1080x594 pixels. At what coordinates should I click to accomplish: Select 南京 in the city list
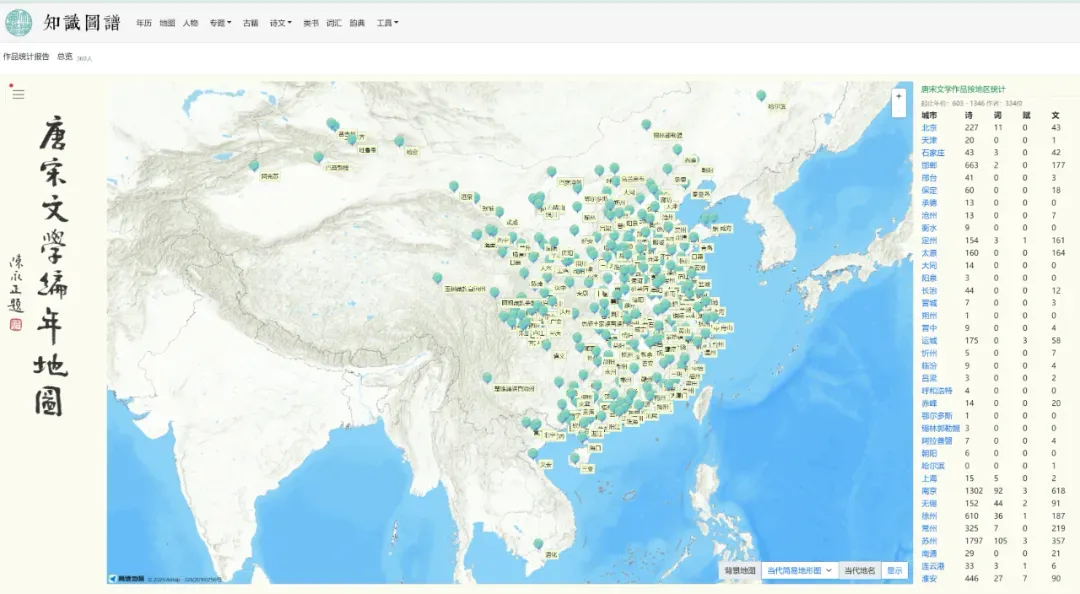tap(930, 491)
